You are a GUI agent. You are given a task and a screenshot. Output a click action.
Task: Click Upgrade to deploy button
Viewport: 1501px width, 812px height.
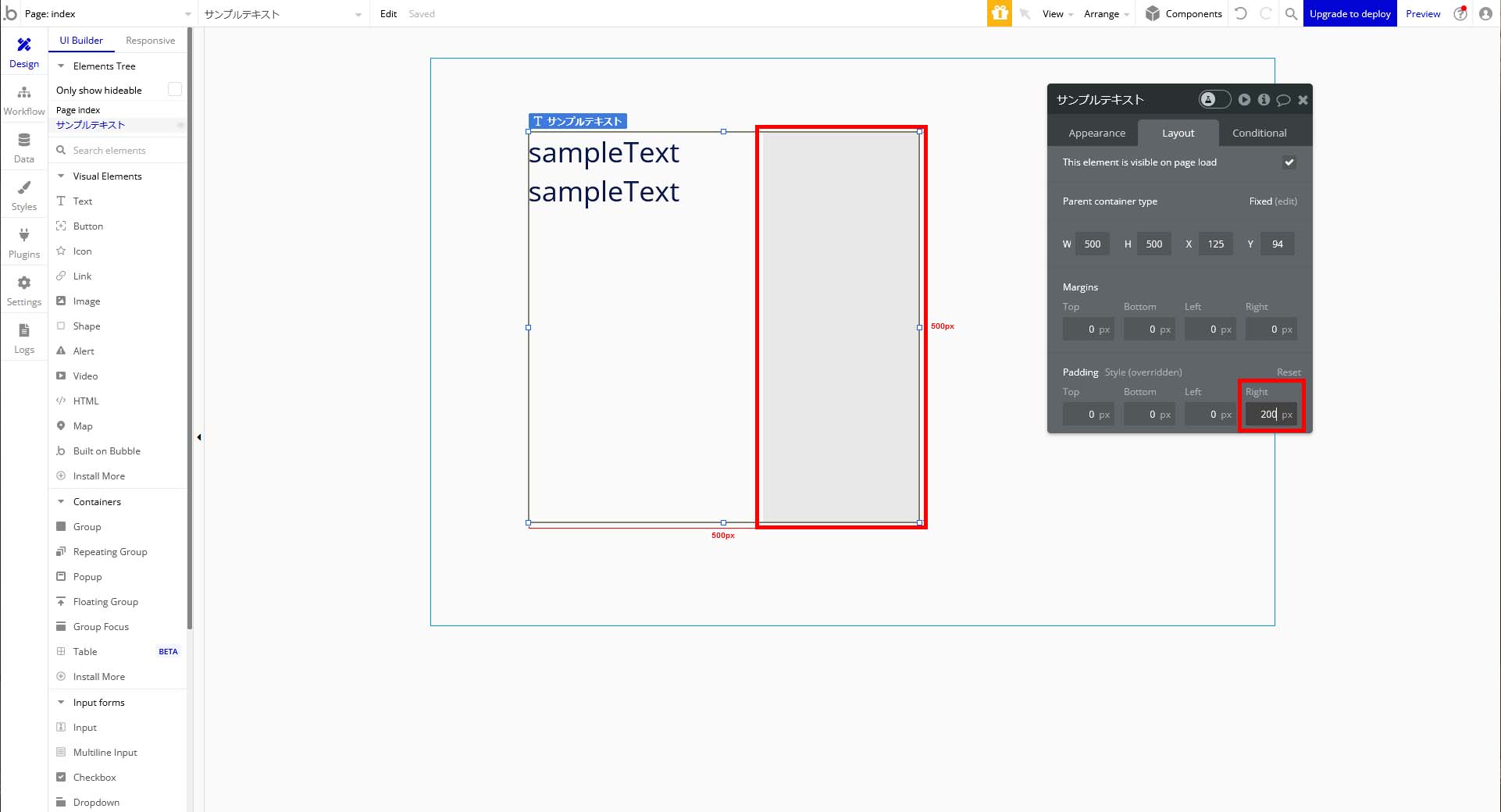tap(1349, 13)
